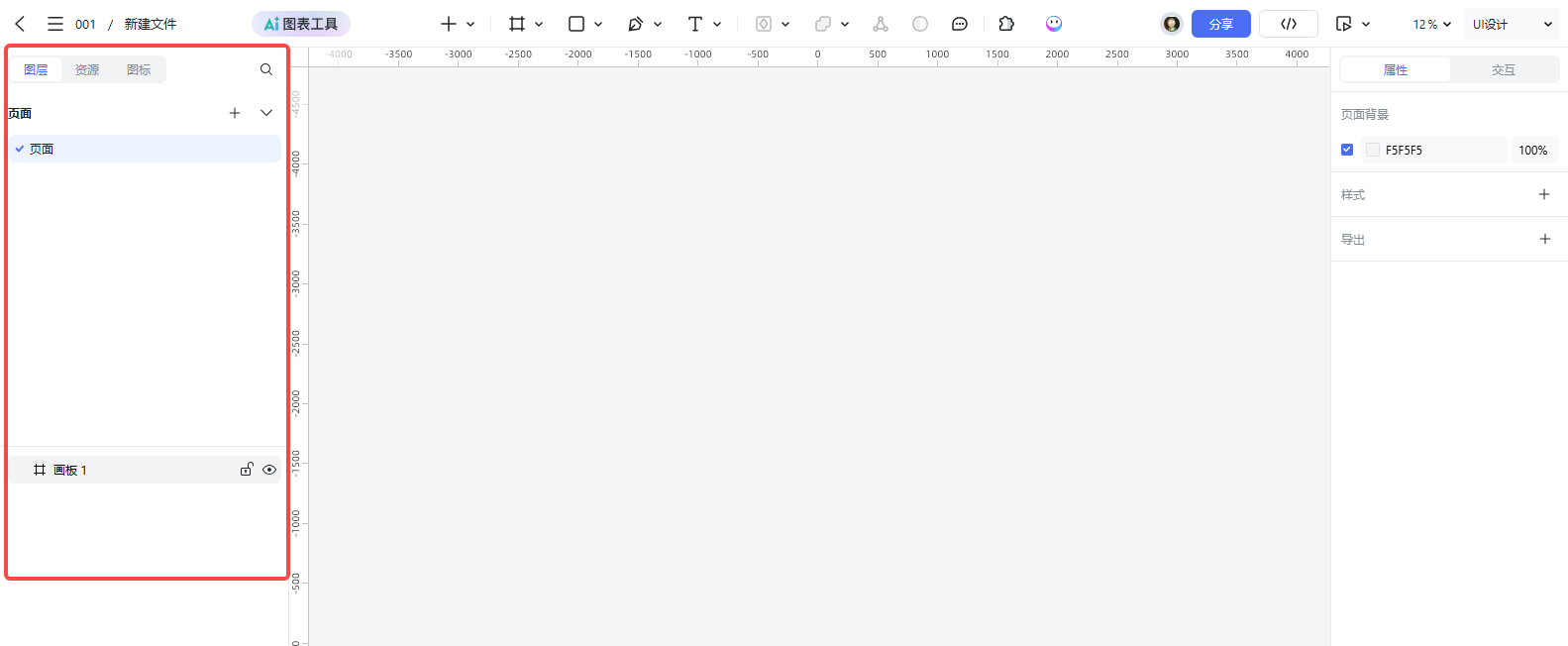Switch to the 交互 tab
1568x646 pixels.
[x=1504, y=69]
